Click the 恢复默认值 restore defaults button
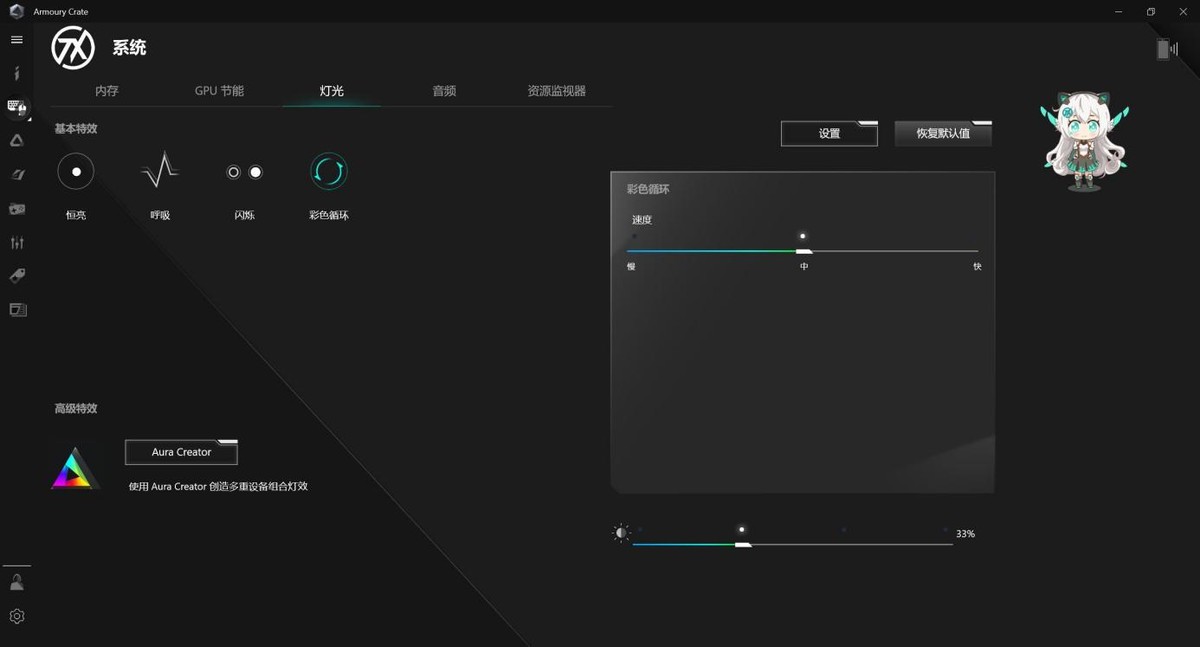 coord(943,134)
